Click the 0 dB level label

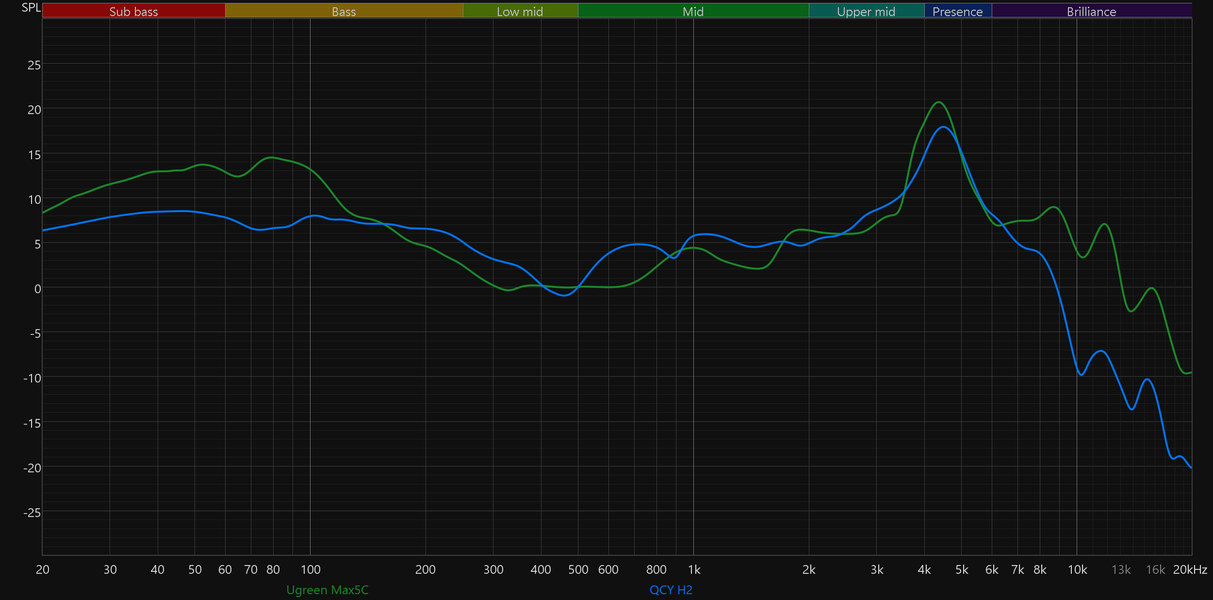point(37,289)
